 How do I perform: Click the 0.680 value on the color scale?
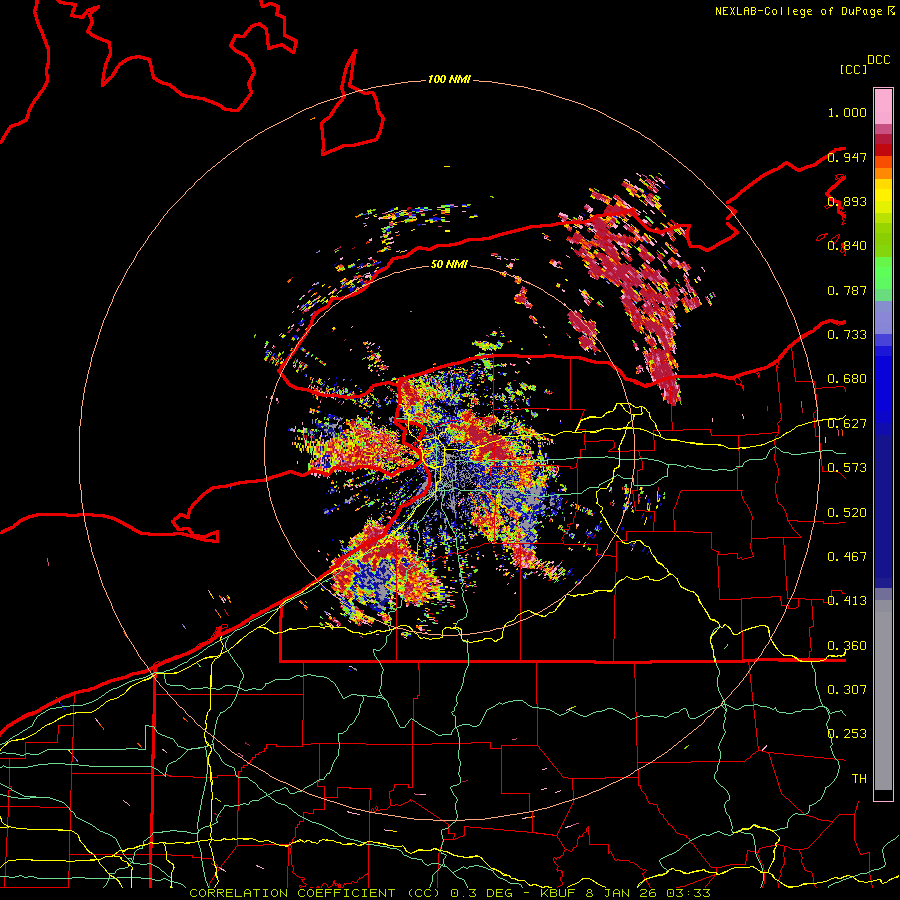click(847, 378)
